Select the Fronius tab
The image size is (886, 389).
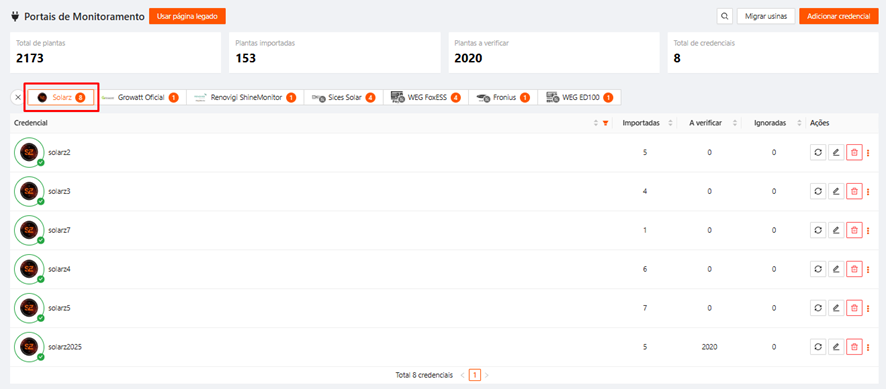(x=503, y=98)
